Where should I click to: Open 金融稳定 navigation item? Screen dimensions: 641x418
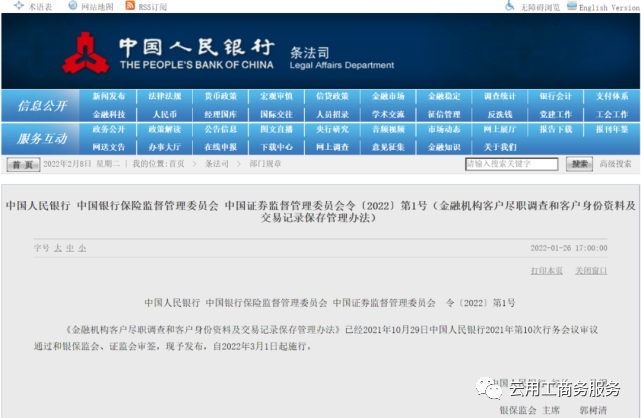(x=444, y=96)
